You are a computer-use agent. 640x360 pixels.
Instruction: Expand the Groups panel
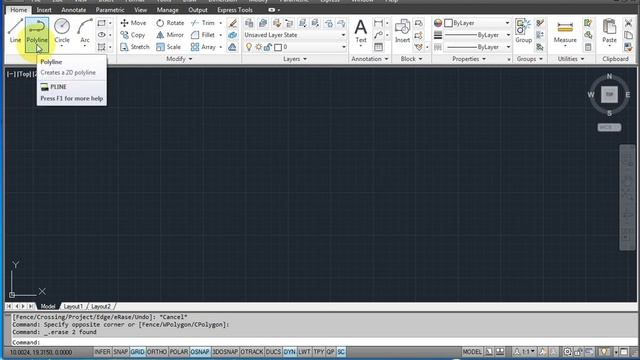coord(530,59)
